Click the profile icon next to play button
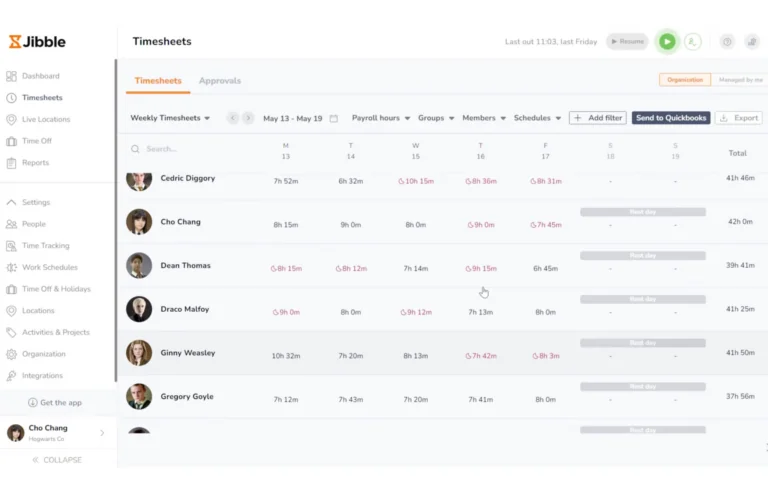 click(693, 42)
